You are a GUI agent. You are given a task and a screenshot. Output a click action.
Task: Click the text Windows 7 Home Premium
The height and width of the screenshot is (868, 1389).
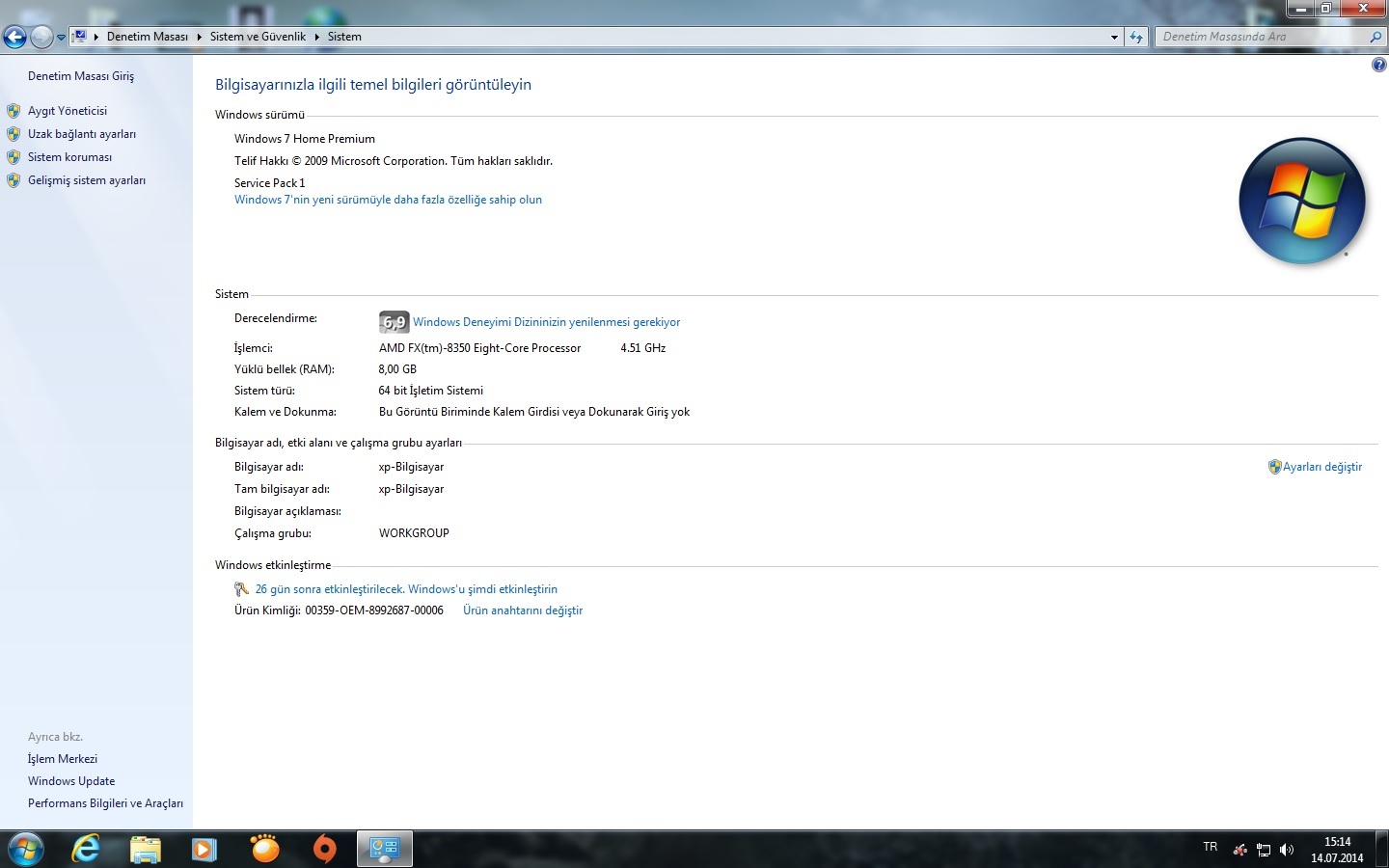pos(305,139)
